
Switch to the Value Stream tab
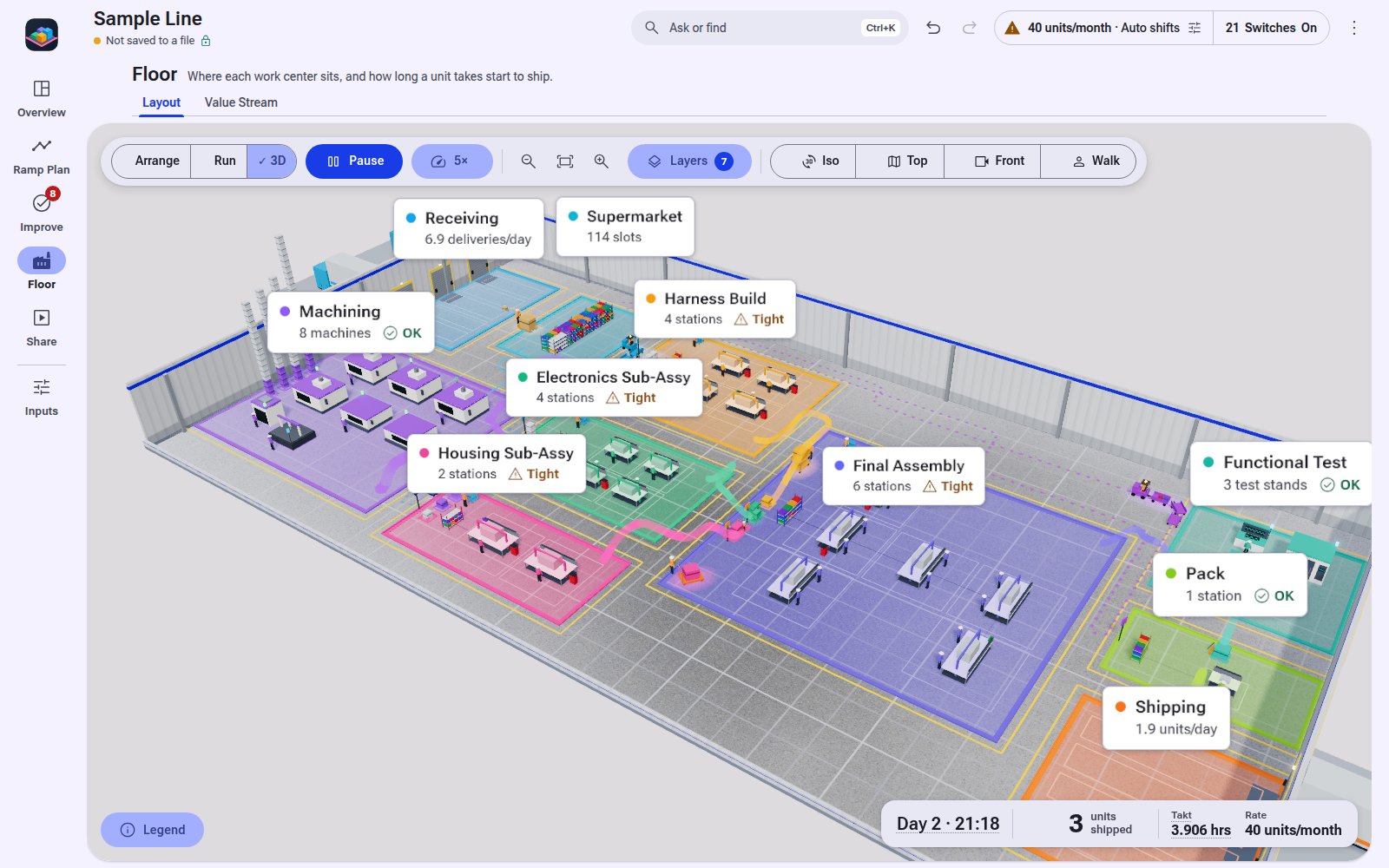click(x=241, y=102)
